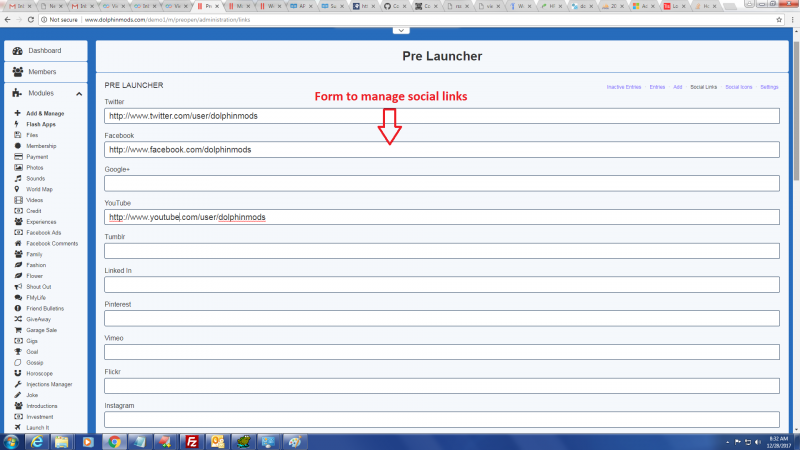Click the Shout Out megaphone icon
The image size is (800, 450).
pyautogui.click(x=18, y=287)
